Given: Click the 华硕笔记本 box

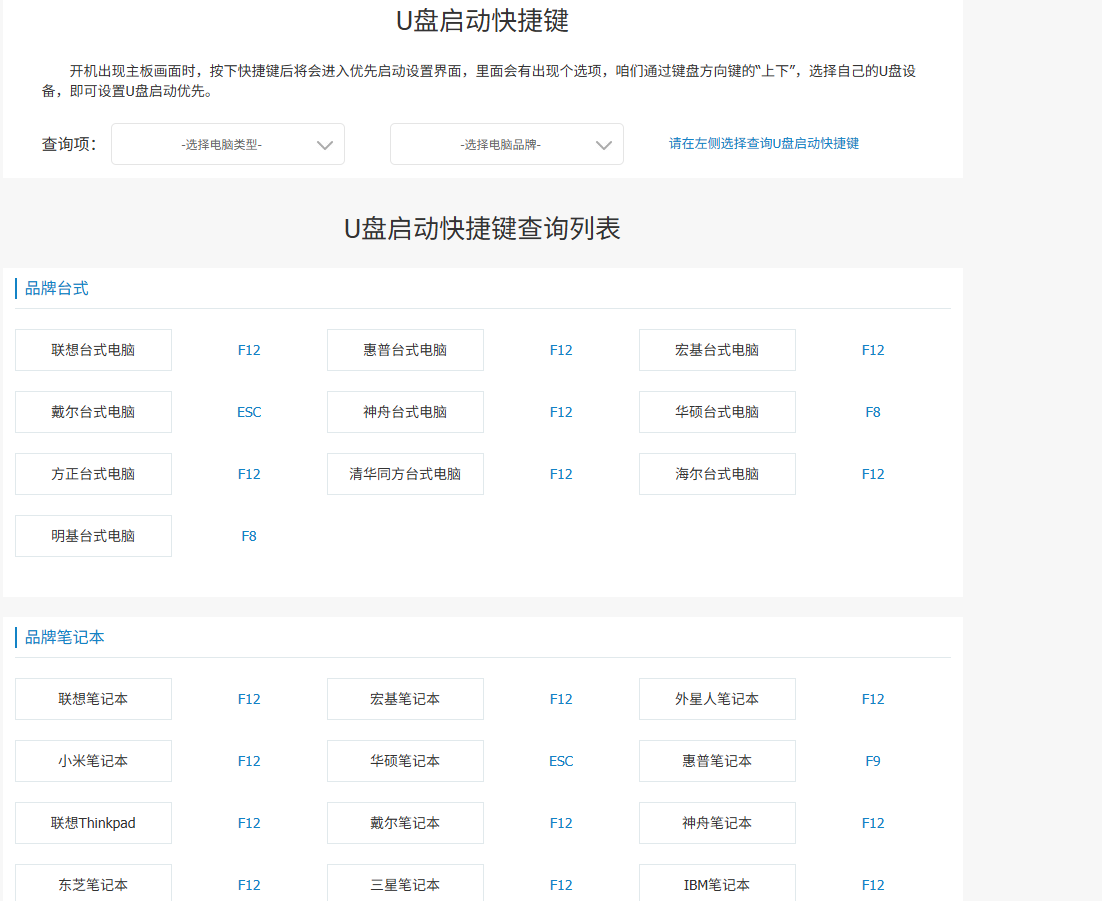Looking at the screenshot, I should click(x=406, y=760).
